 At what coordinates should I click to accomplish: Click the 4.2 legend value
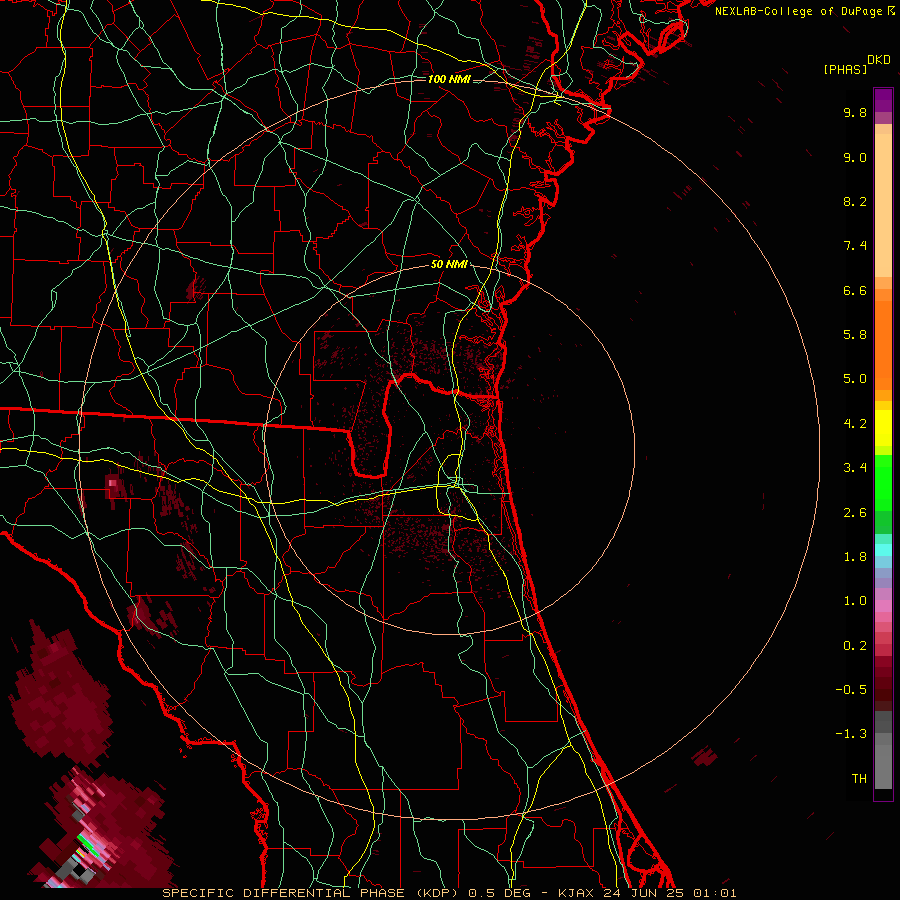coord(855,424)
